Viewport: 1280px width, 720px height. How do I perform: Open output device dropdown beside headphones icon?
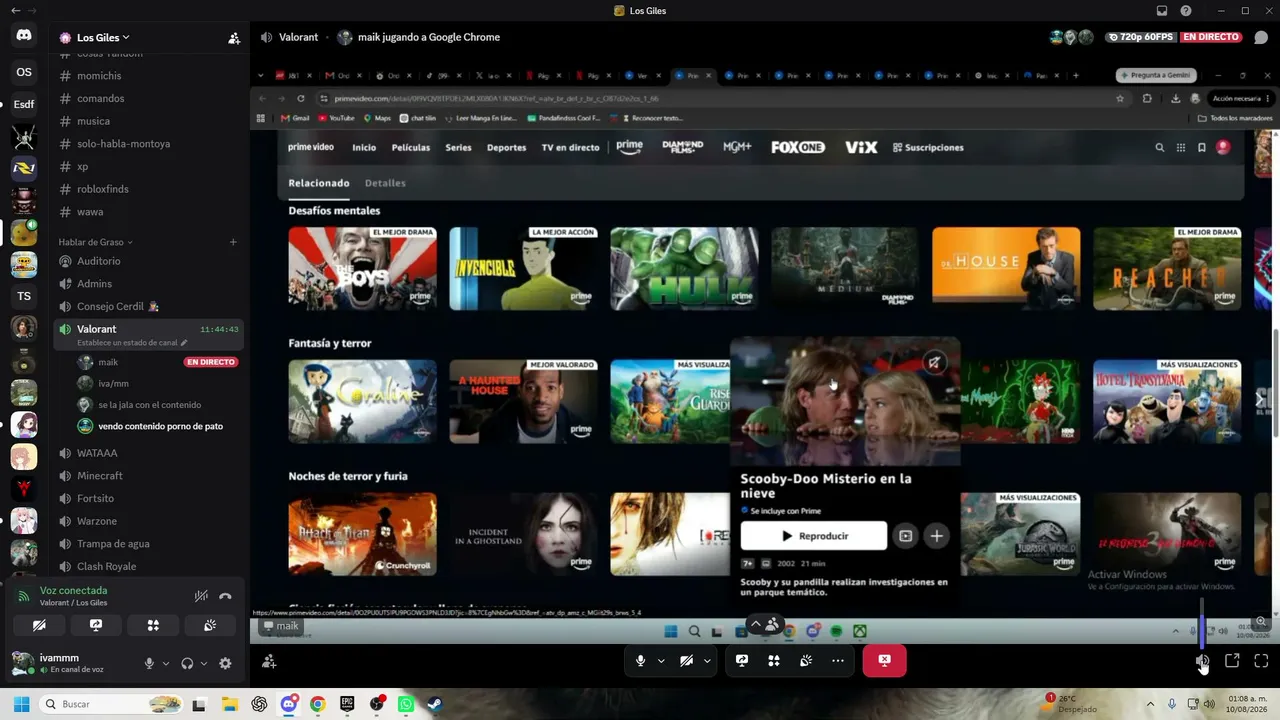tap(204, 663)
